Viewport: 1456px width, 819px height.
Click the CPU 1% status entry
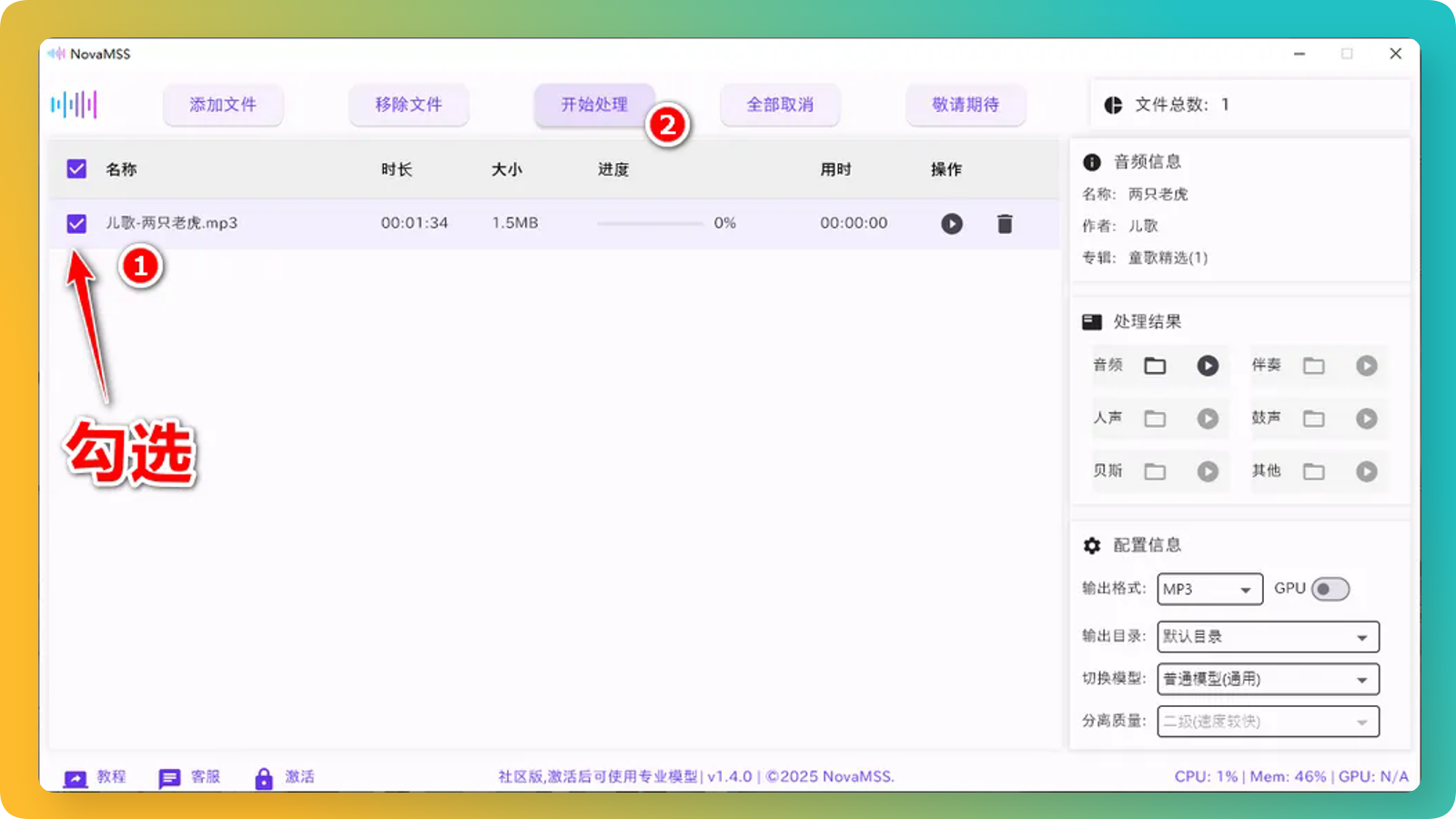(x=1206, y=777)
